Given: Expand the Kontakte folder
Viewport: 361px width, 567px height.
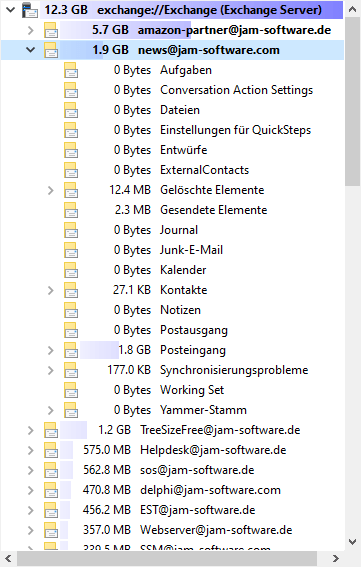Looking at the screenshot, I should point(51,290).
